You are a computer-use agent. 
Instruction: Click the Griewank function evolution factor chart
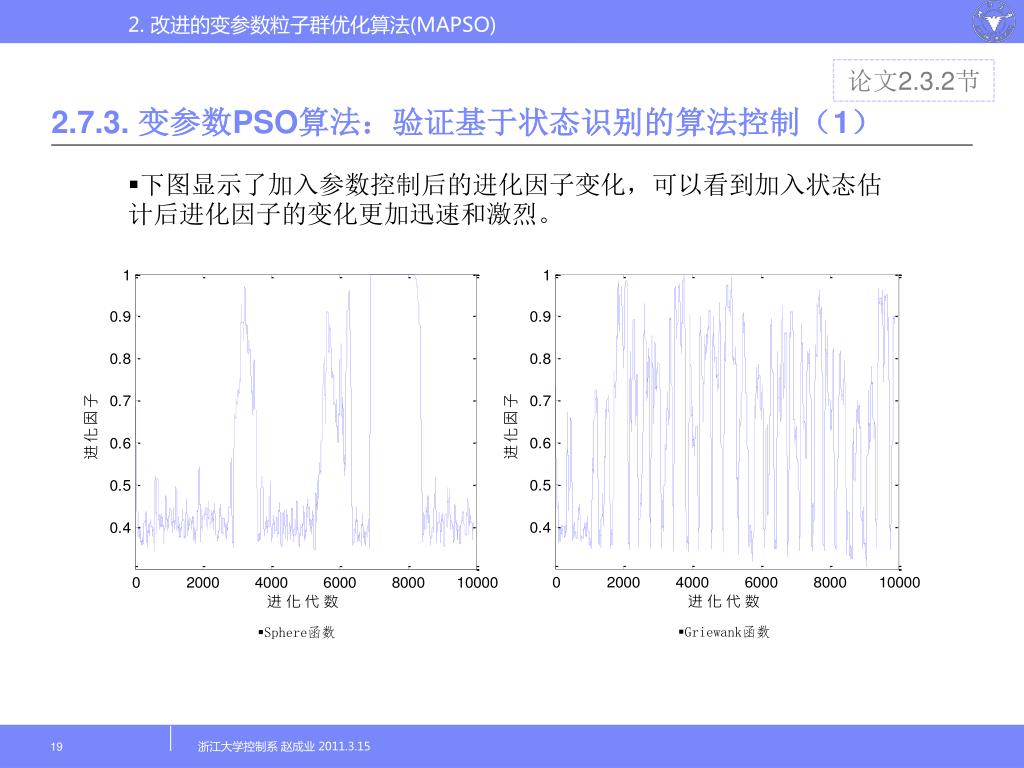pos(728,422)
